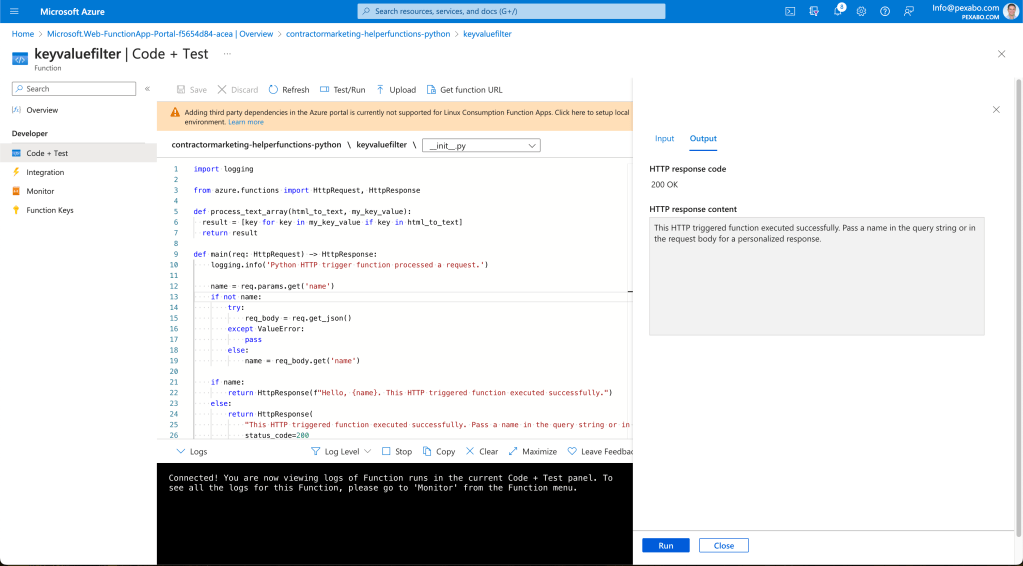Viewport: 1023px width, 566px height.
Task: Click code line 12 name = req.params.get
Action: click(x=273, y=286)
